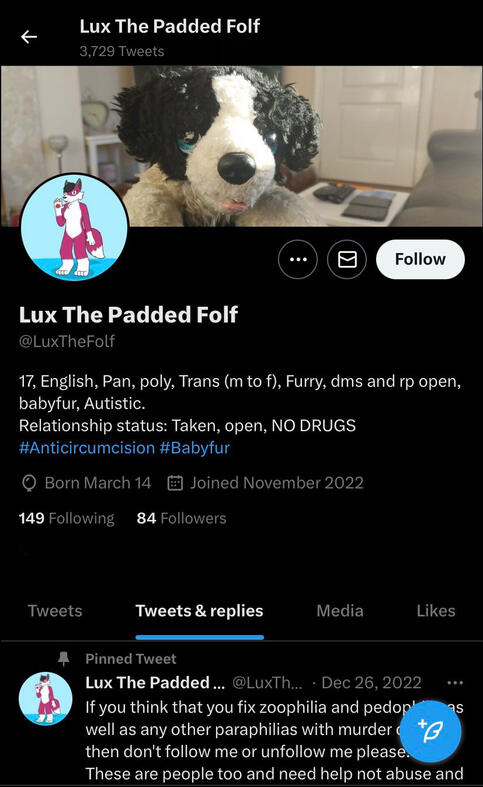Screen dimensions: 483x787
Task: Tap the pin icon beside Pinned Tweet
Action: click(x=64, y=659)
